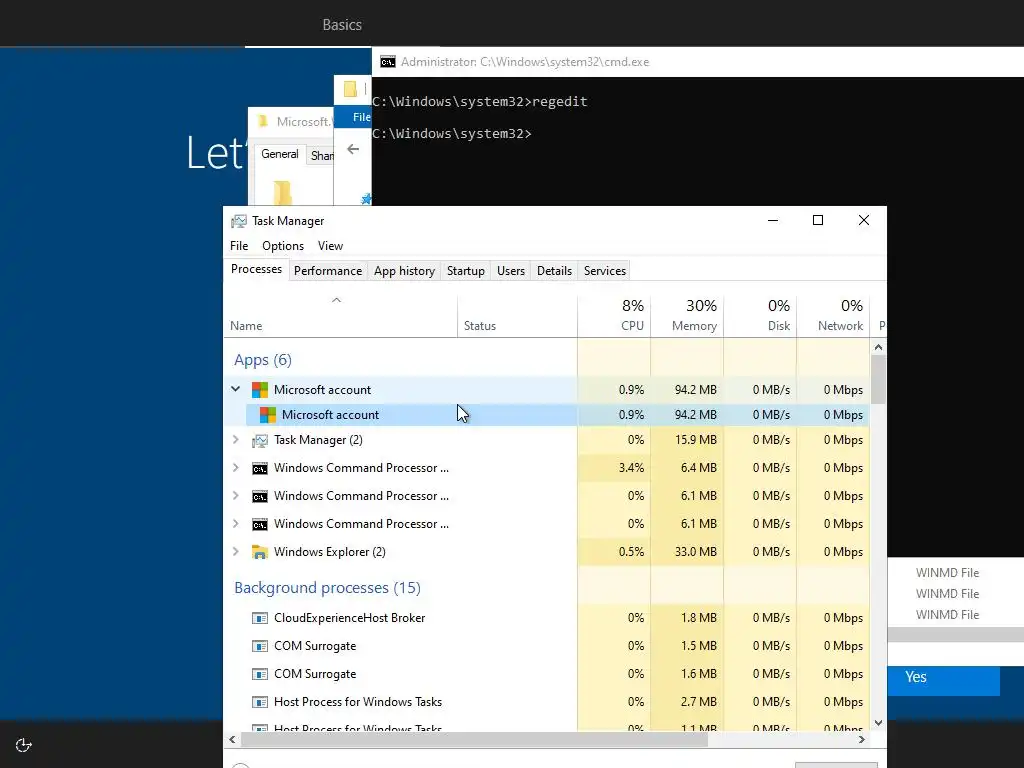Image resolution: width=1024 pixels, height=768 pixels.
Task: Click the Apps (6) group heading
Action: [x=263, y=360]
